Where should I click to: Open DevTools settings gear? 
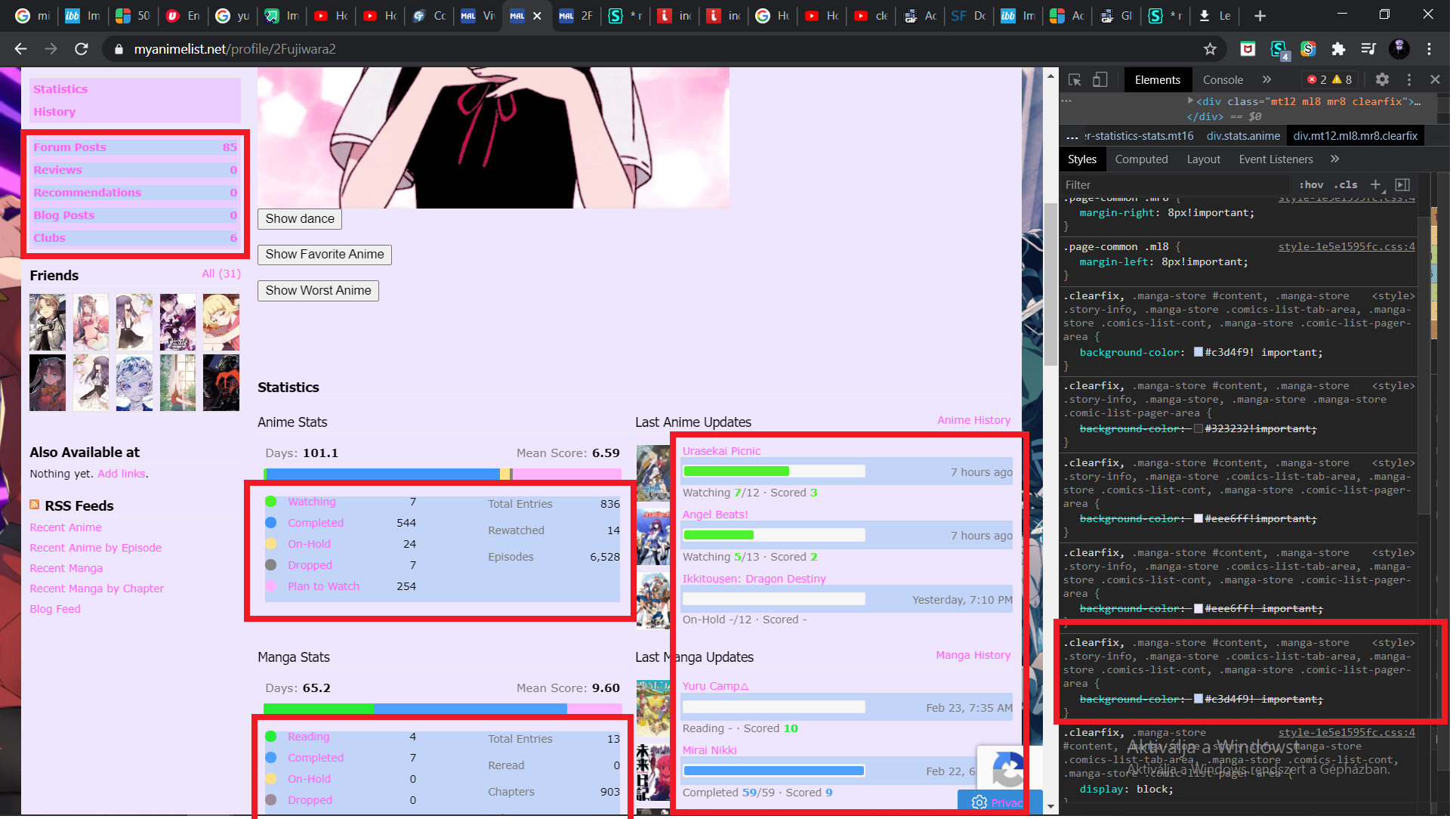[1382, 79]
